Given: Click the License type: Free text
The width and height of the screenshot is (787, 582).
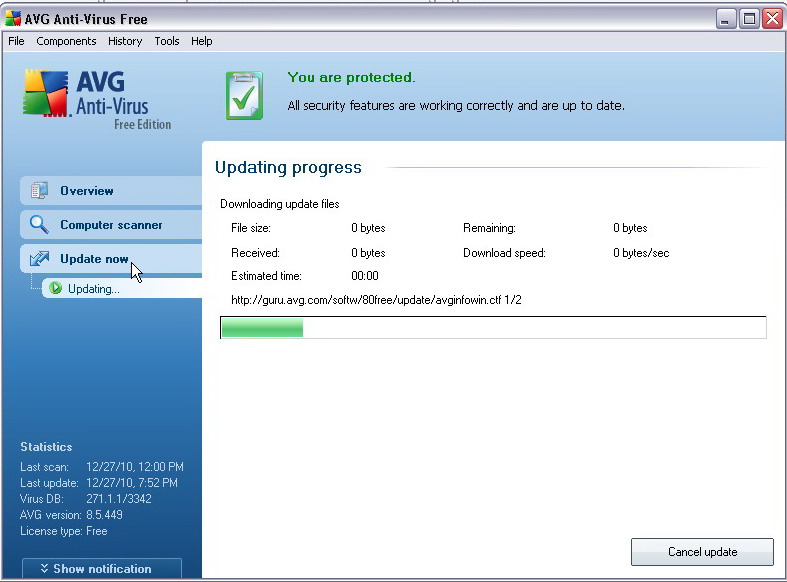Looking at the screenshot, I should coord(63,531).
